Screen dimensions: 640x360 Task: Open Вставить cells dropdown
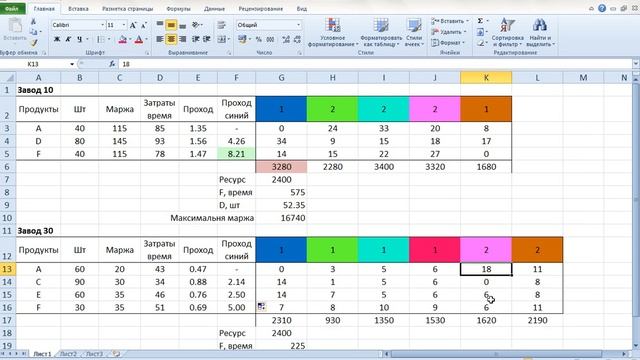[x=451, y=21]
